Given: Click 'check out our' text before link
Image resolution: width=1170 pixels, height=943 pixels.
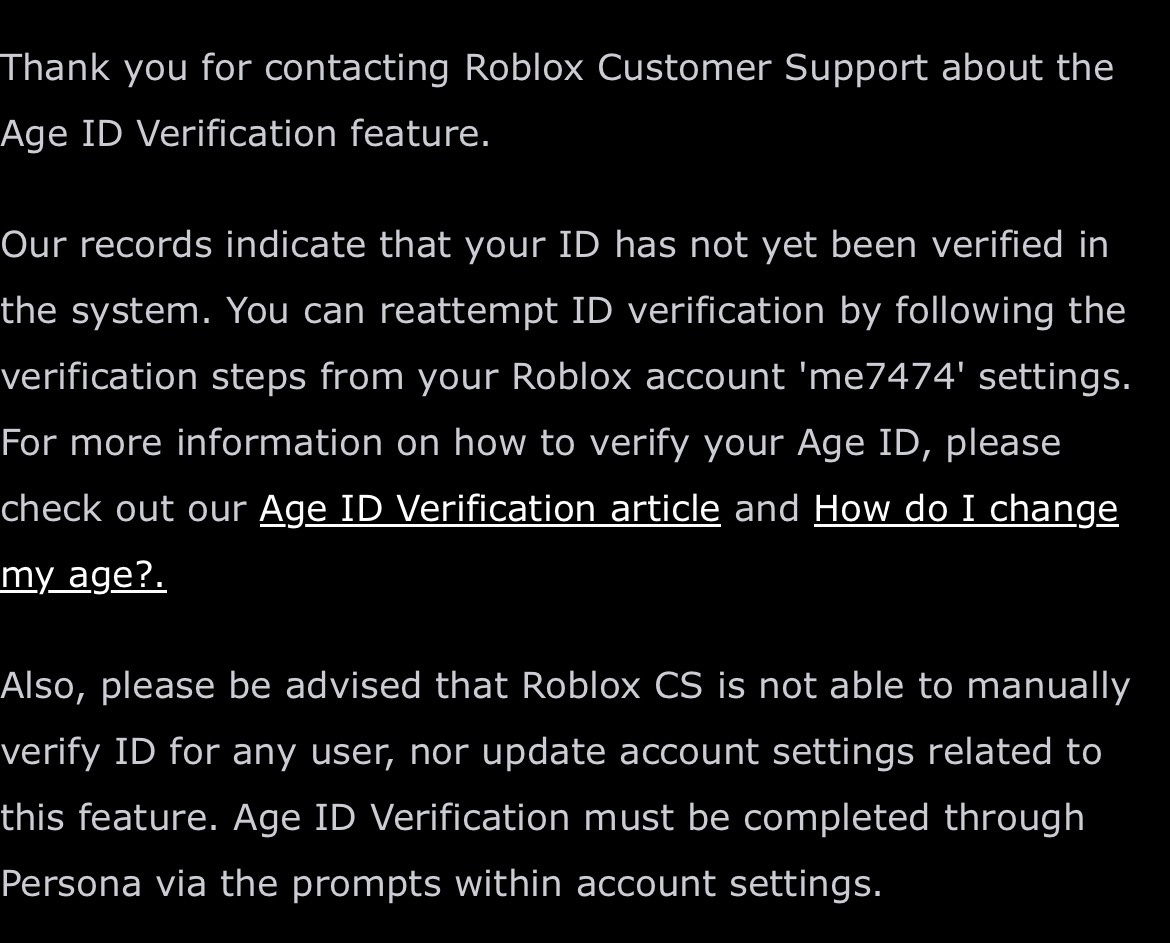Looking at the screenshot, I should pyautogui.click(x=123, y=510).
